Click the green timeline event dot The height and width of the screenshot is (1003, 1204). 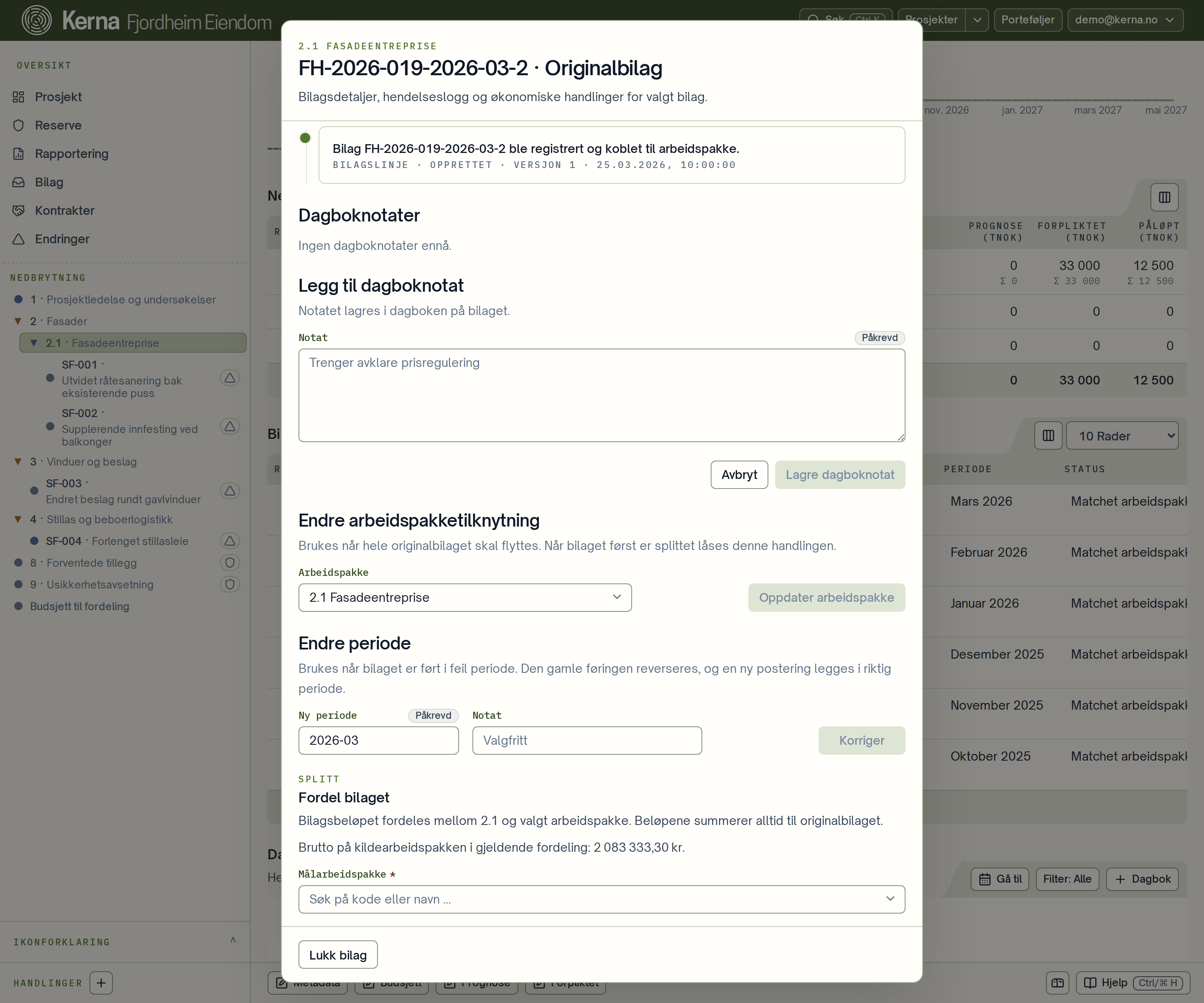pos(305,138)
